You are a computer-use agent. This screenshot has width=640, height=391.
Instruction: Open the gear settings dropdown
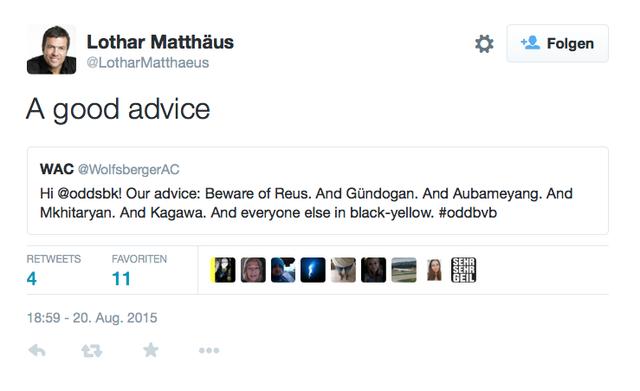pyautogui.click(x=484, y=44)
